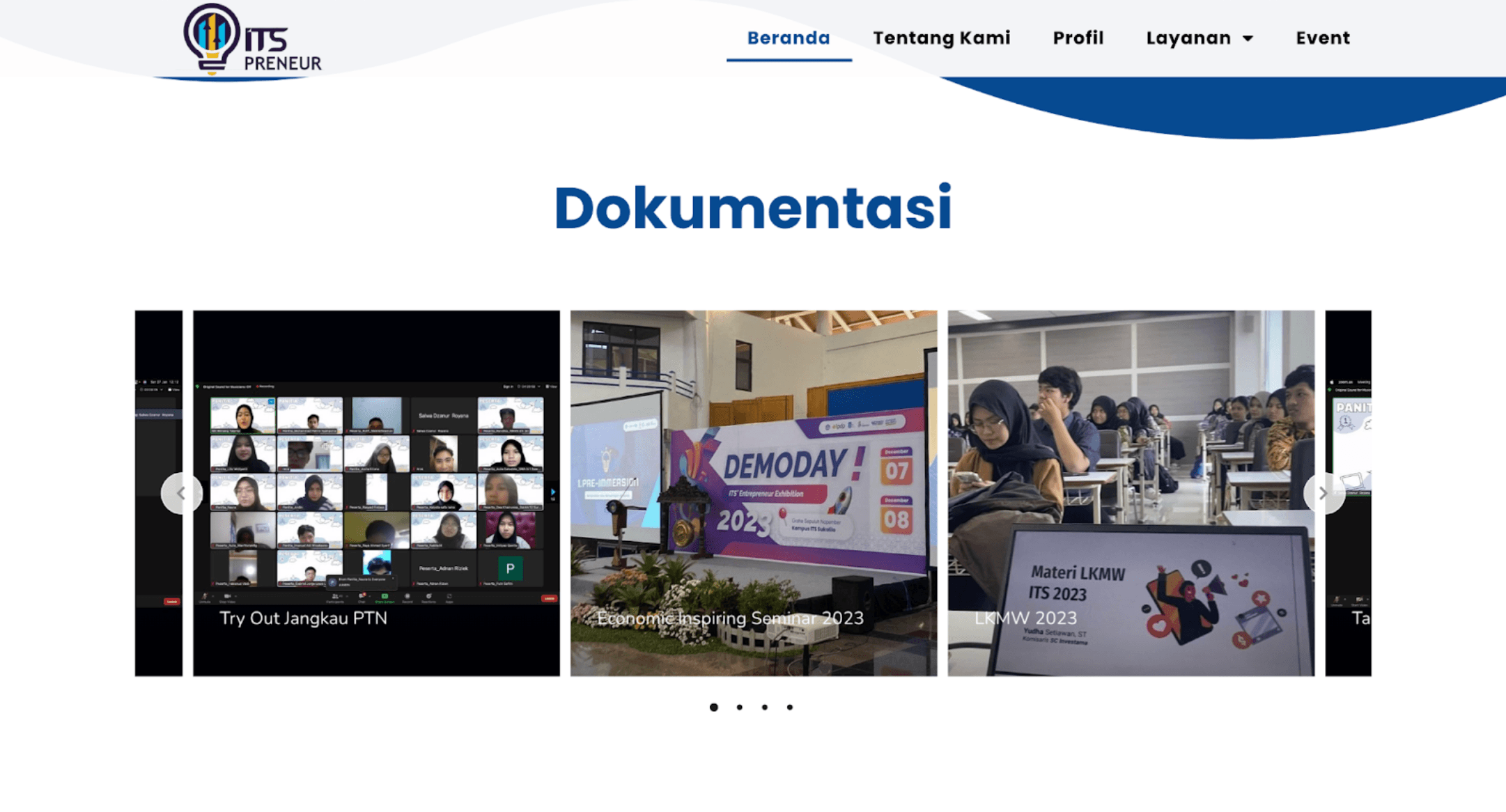Viewport: 1506px width, 812px height.
Task: Select the third carousel pagination dot
Action: tap(764, 707)
